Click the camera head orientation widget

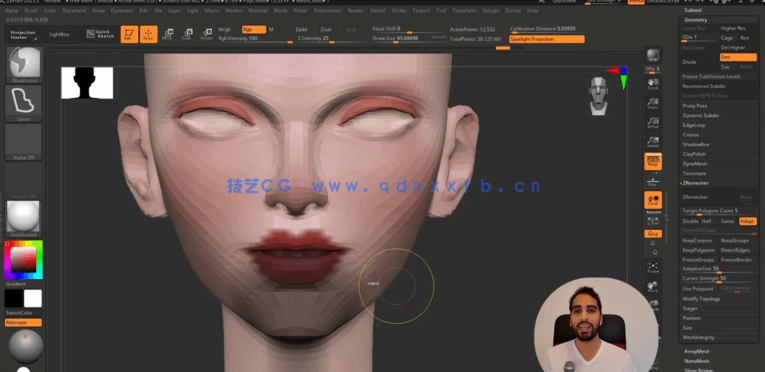pyautogui.click(x=599, y=96)
